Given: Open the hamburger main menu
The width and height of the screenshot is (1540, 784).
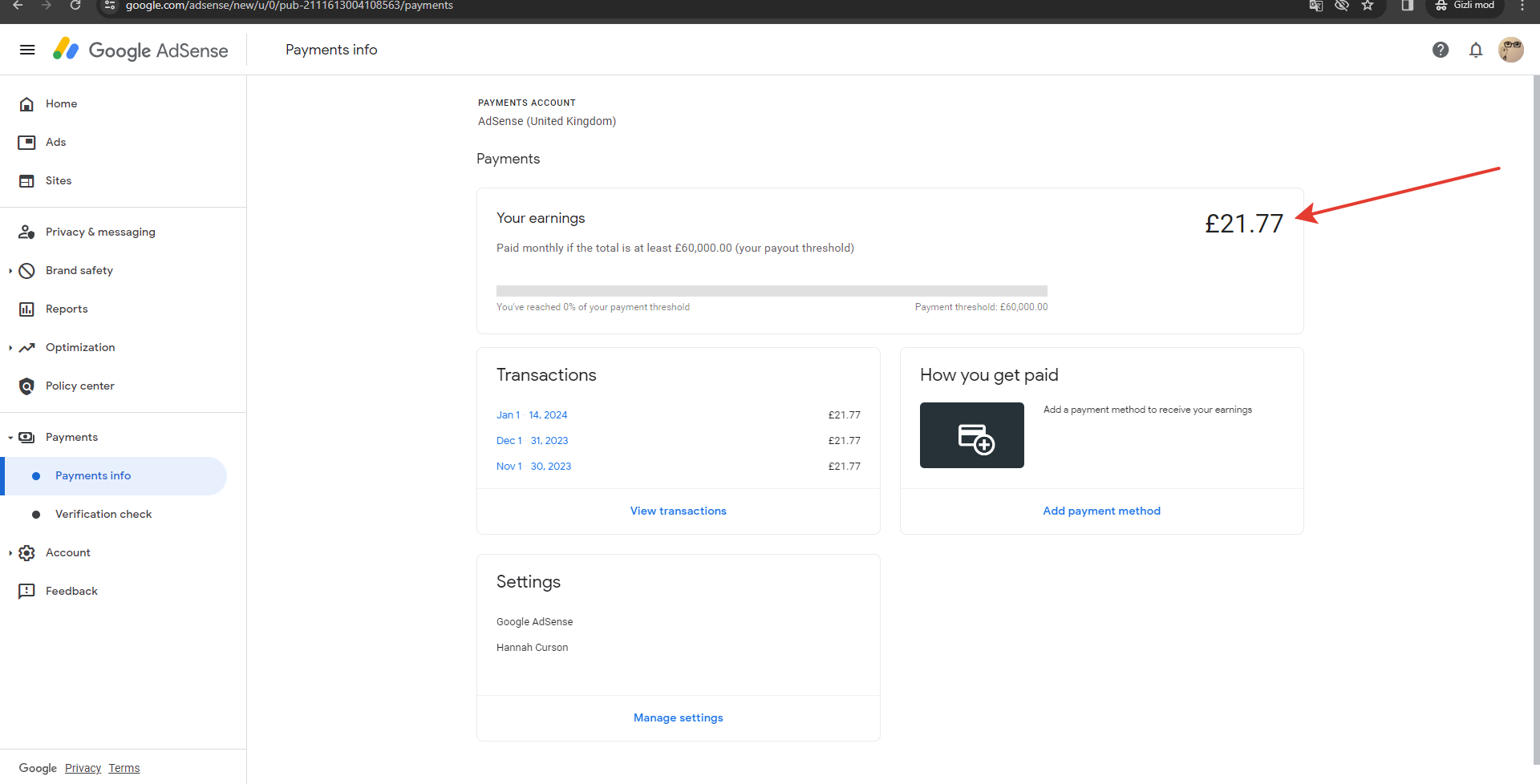Looking at the screenshot, I should tap(27, 50).
